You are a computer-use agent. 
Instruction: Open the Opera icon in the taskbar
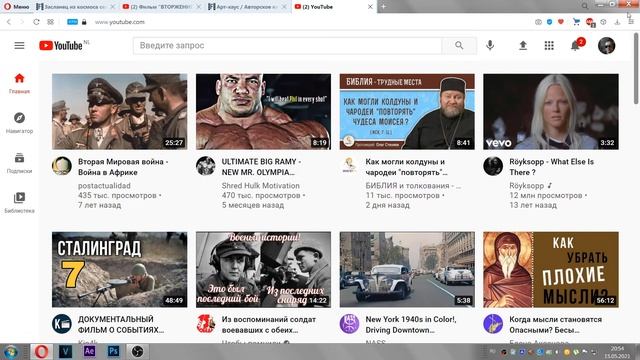(x=41, y=351)
